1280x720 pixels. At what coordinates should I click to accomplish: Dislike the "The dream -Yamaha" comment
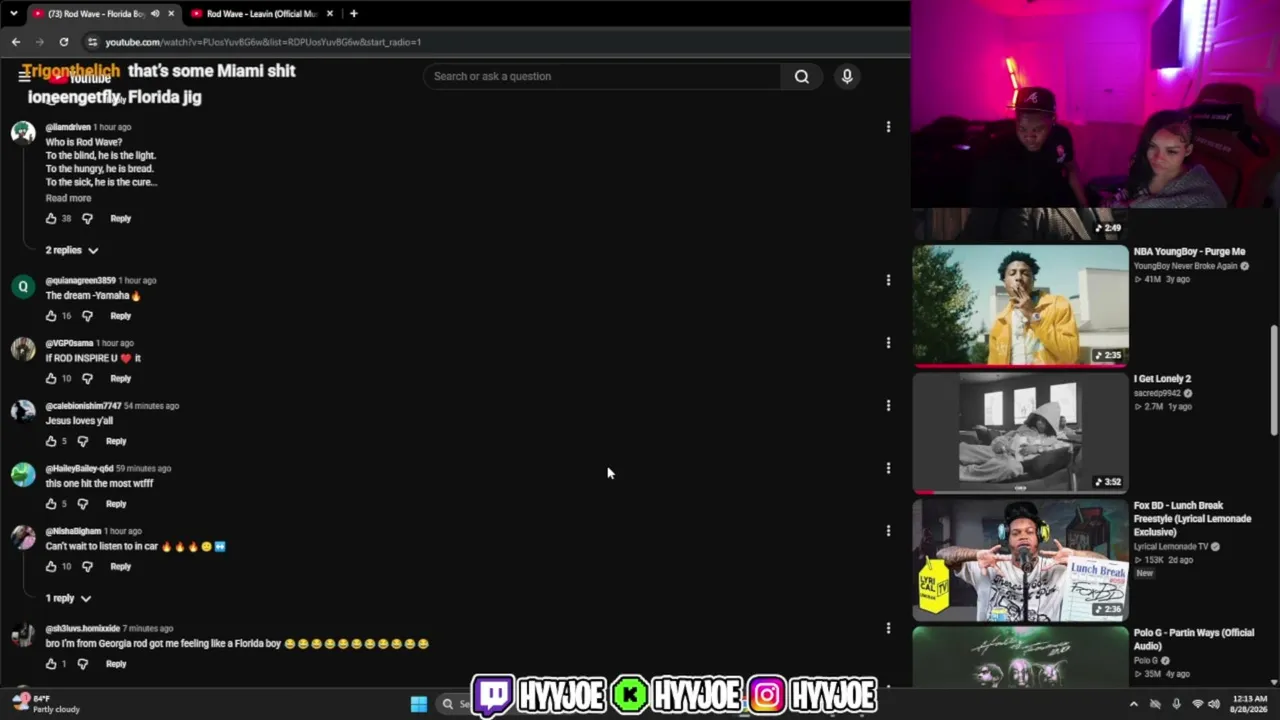click(x=87, y=316)
